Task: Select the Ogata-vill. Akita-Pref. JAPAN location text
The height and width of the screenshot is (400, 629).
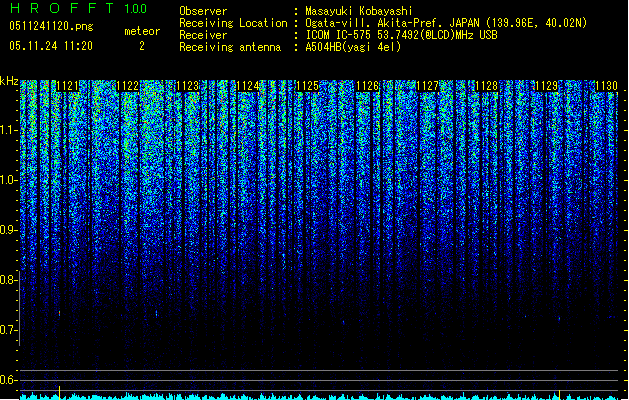Action: (446, 23)
